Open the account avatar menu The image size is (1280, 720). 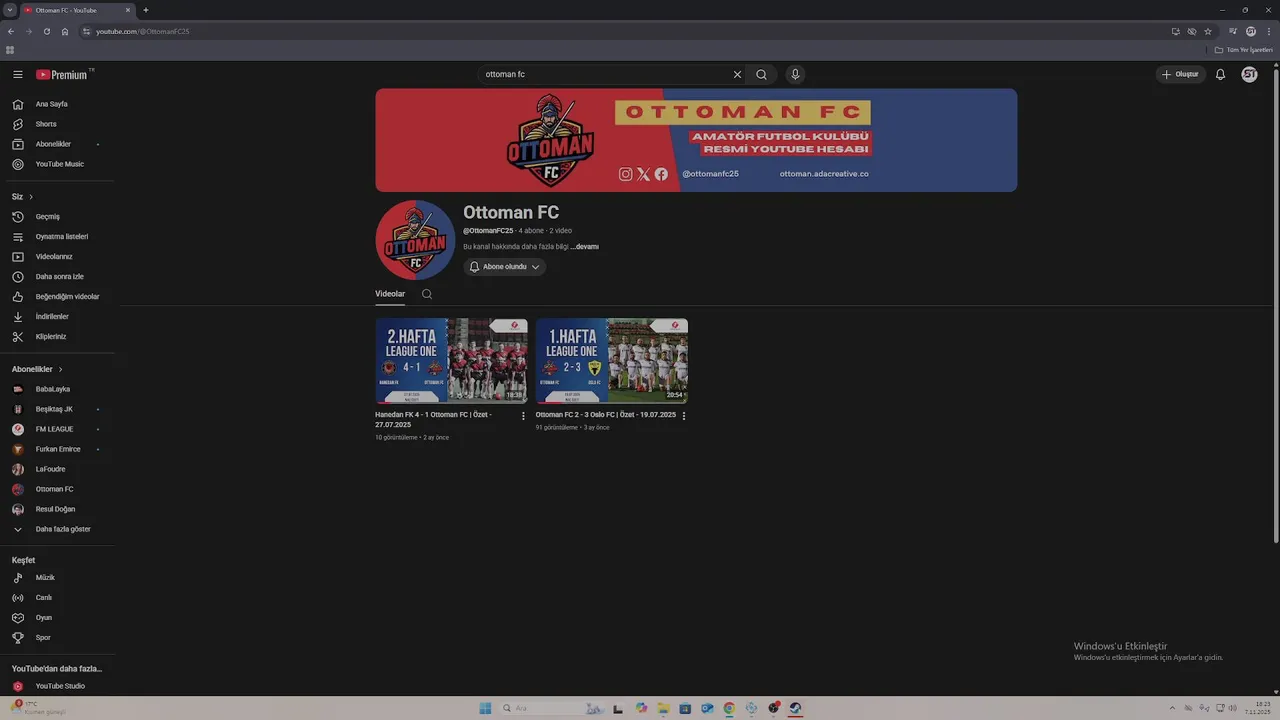click(x=1249, y=74)
